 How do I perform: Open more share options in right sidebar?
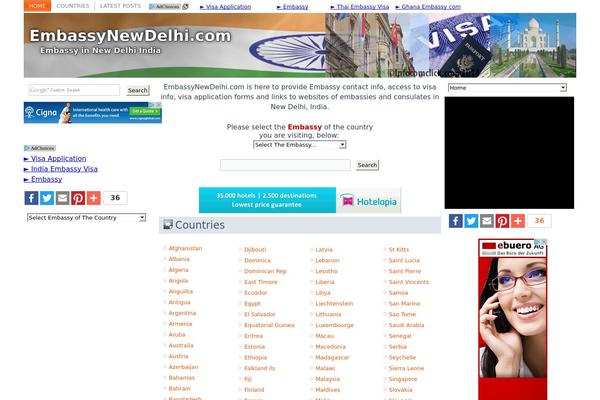(x=518, y=221)
